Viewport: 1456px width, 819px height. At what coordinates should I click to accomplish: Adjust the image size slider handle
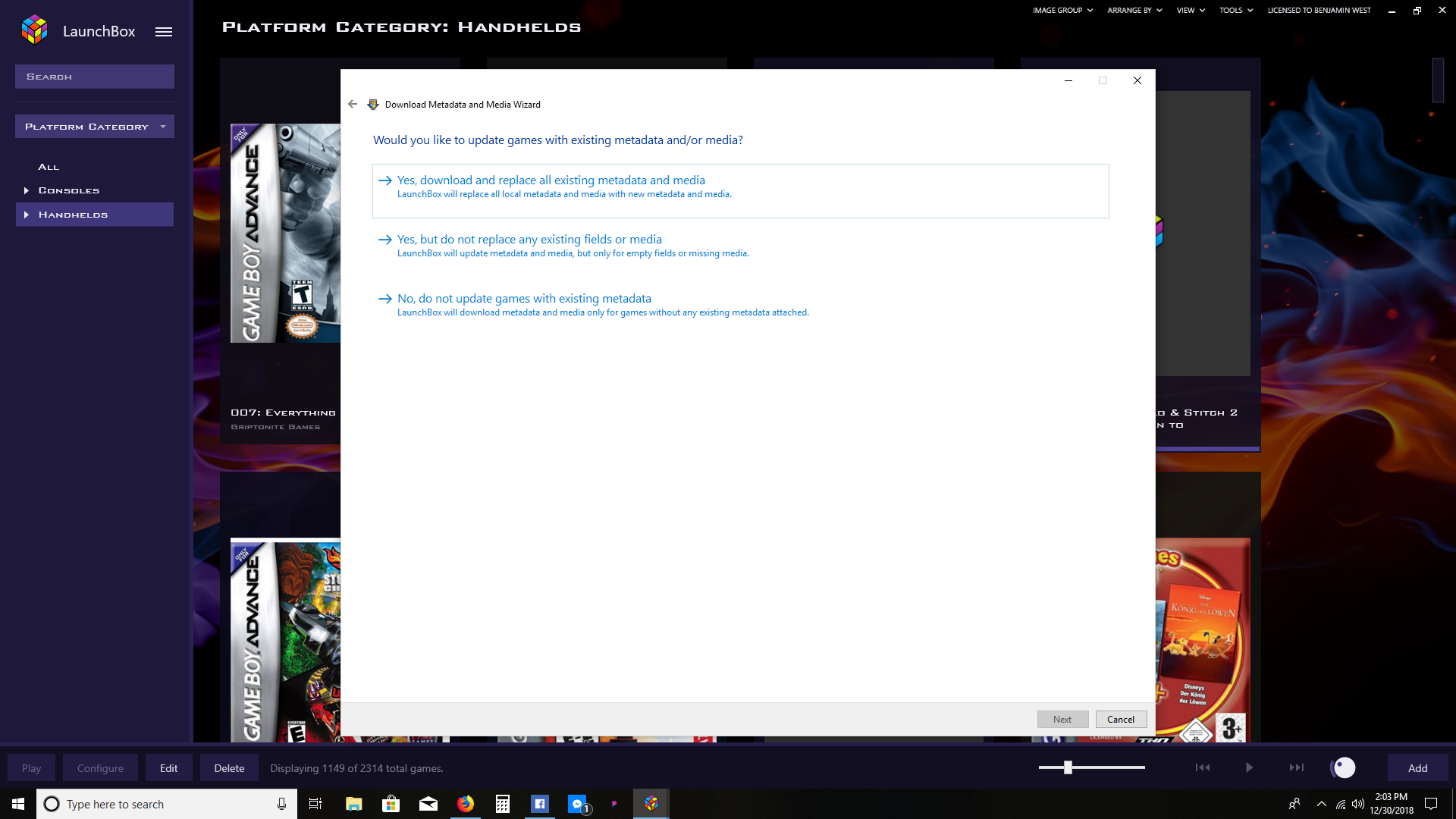(x=1068, y=767)
